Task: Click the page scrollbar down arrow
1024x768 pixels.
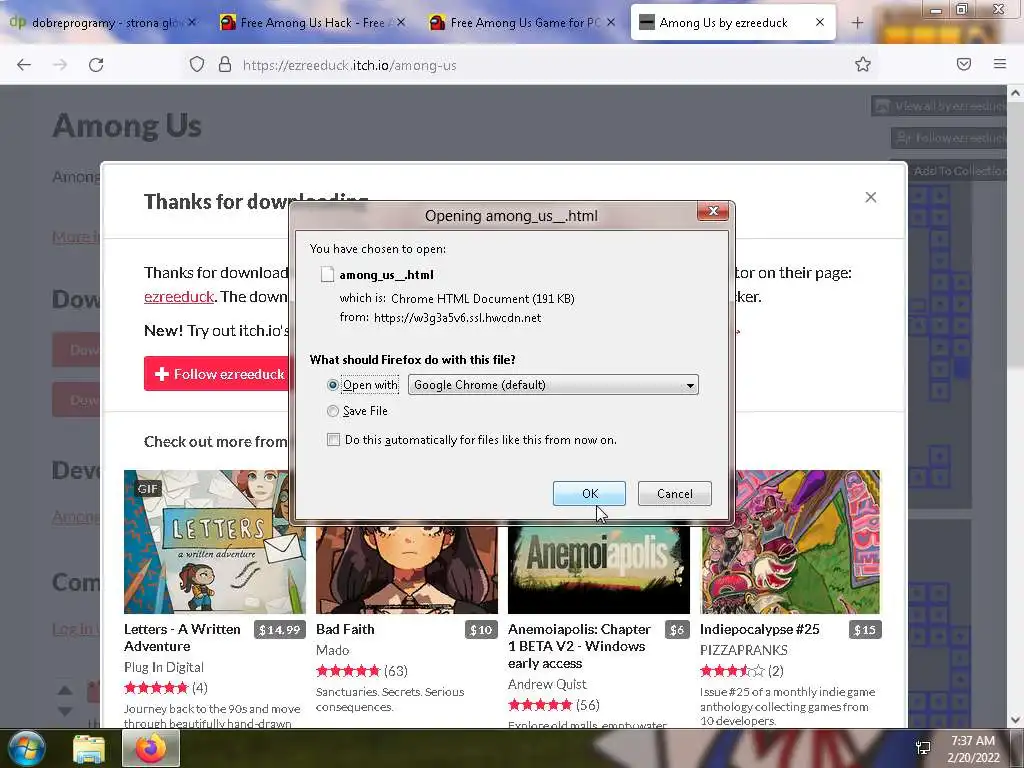Action: coord(1015,720)
